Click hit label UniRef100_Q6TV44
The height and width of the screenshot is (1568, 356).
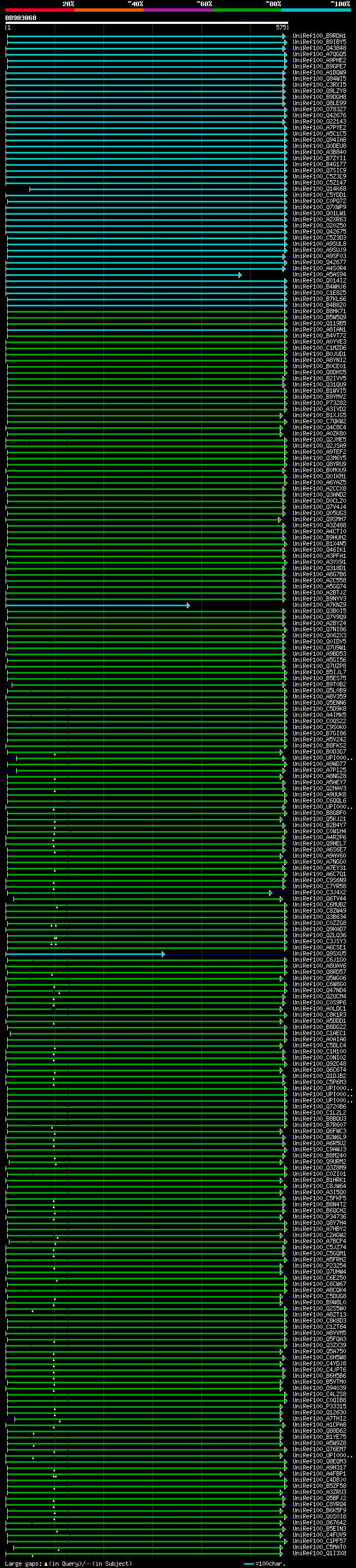click(319, 899)
